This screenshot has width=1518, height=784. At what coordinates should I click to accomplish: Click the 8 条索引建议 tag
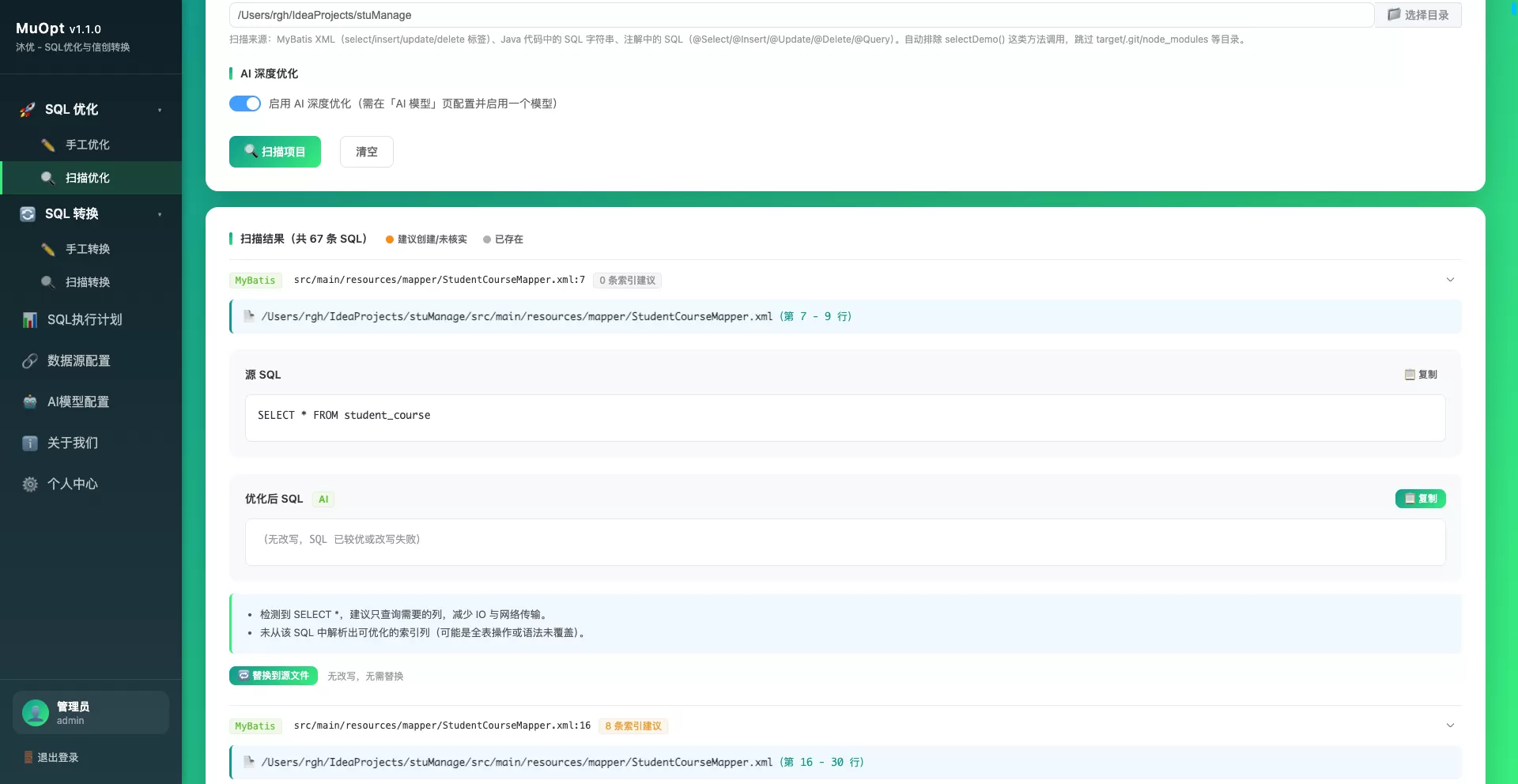tap(633, 726)
